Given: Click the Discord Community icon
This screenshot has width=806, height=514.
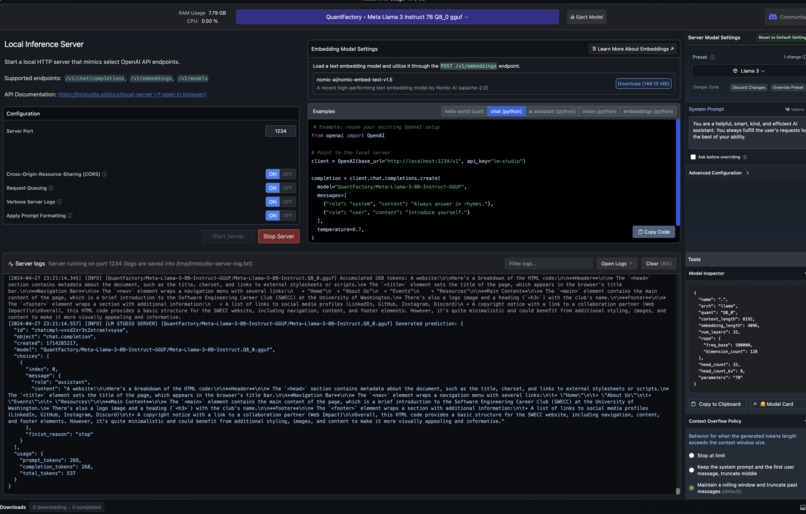Looking at the screenshot, I should 773,17.
